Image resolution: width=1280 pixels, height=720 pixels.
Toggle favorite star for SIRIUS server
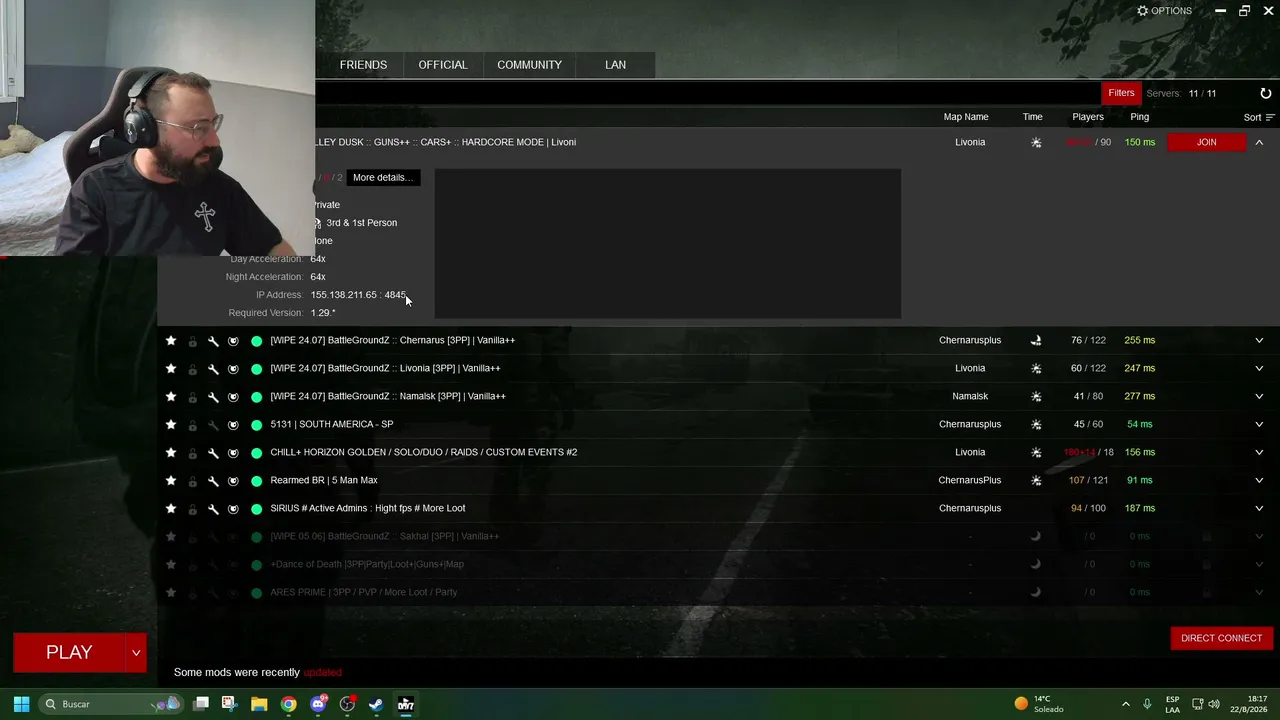point(171,508)
